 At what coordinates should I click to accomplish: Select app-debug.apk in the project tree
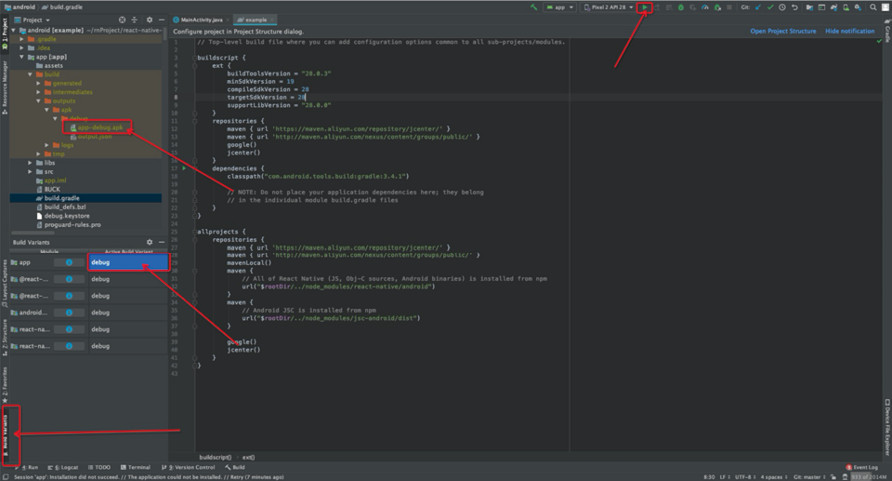tap(99, 127)
